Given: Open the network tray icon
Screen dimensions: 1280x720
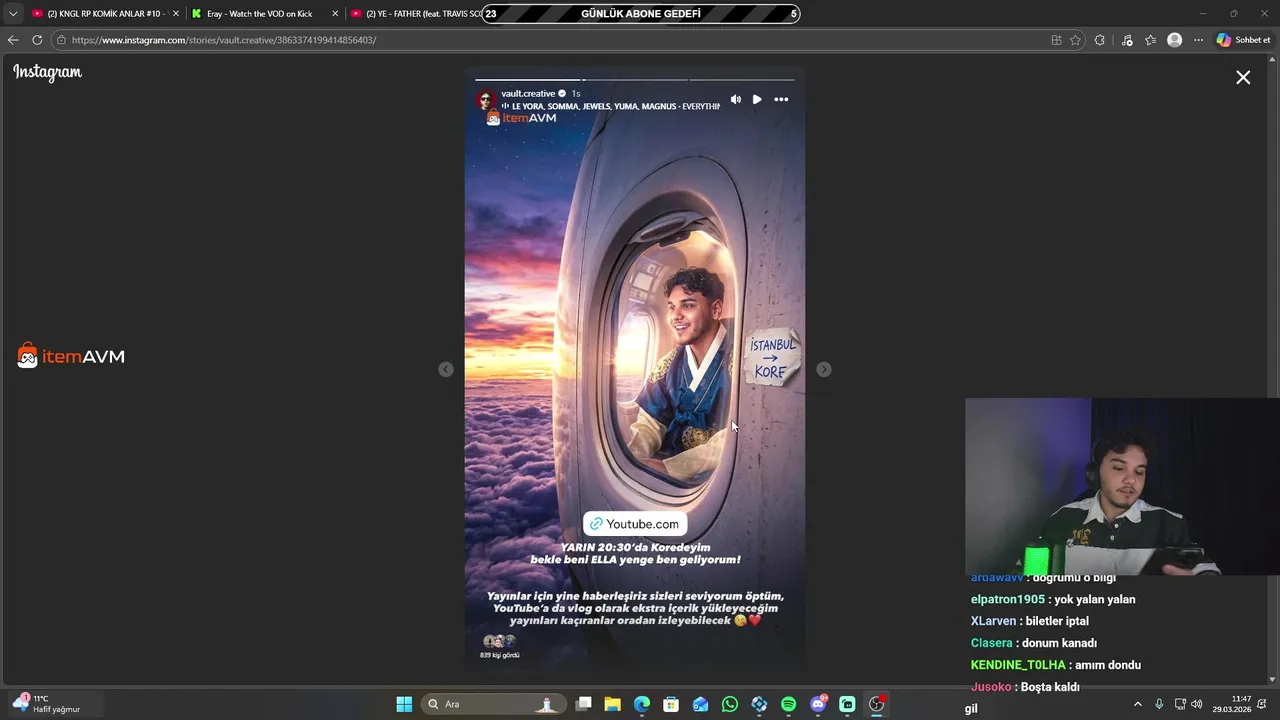Looking at the screenshot, I should pos(1180,704).
